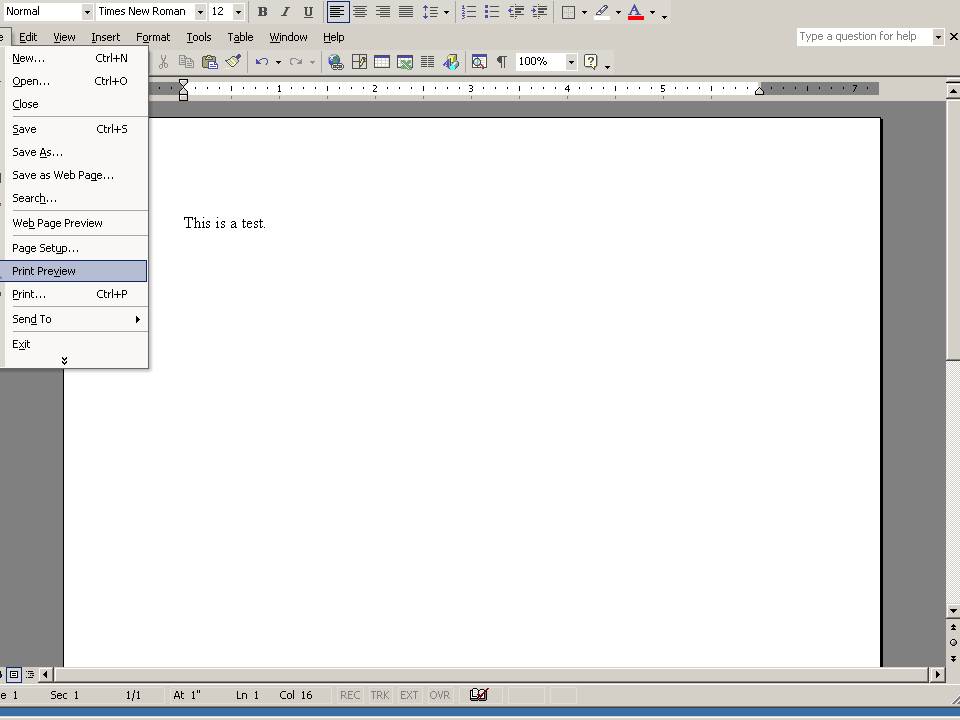Apply the highlight pen
The image size is (960, 720).
point(602,12)
